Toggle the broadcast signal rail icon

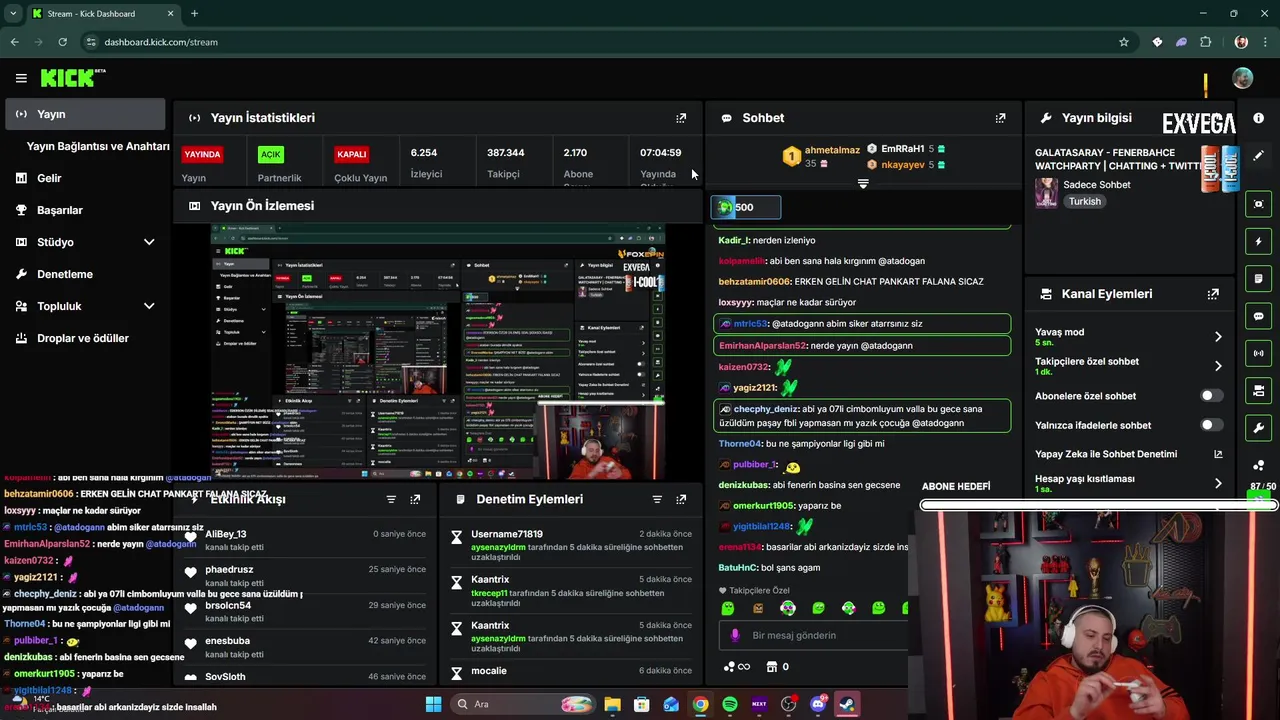click(1258, 353)
